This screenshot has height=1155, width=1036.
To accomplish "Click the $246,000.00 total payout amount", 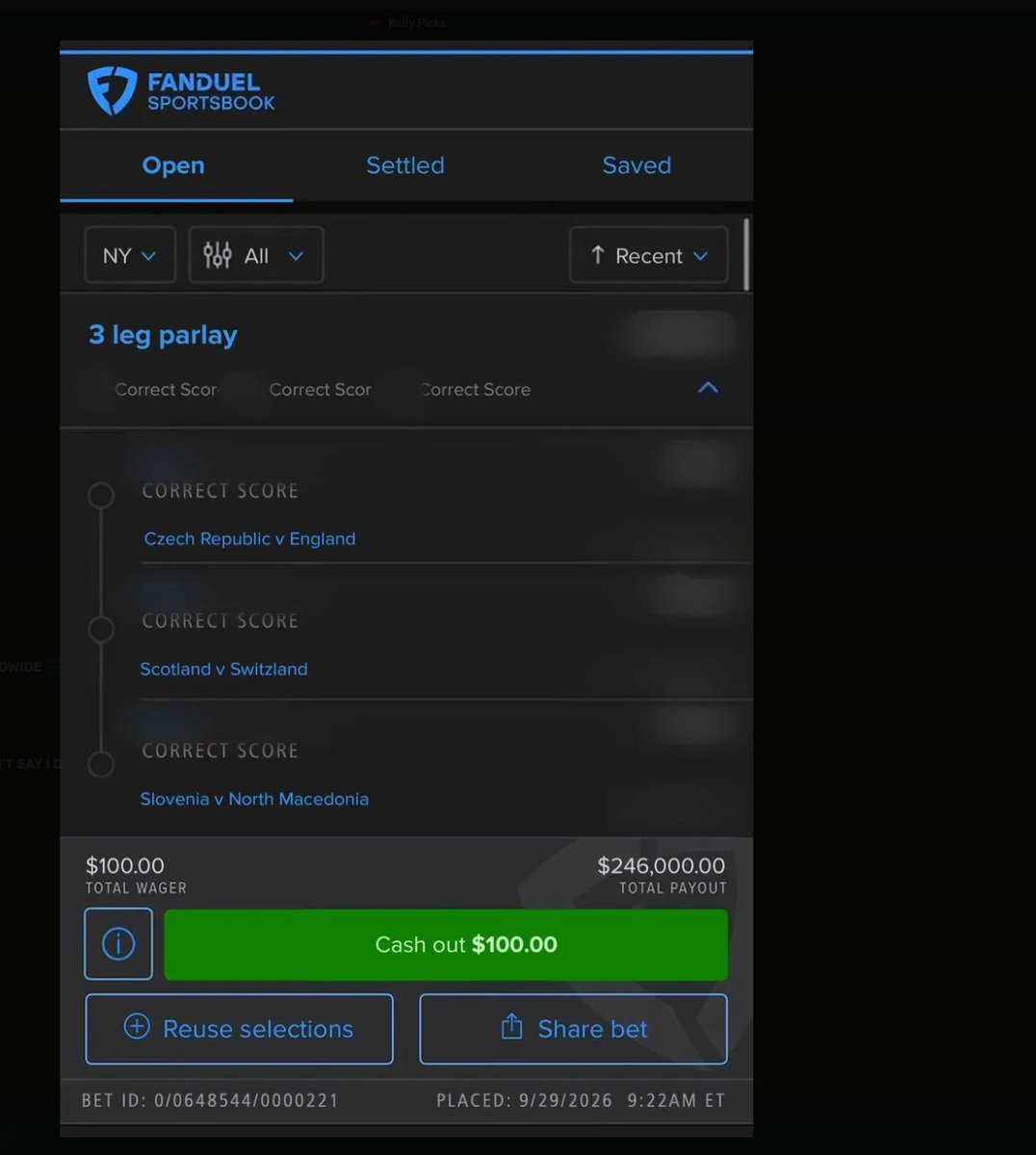I will tap(661, 865).
